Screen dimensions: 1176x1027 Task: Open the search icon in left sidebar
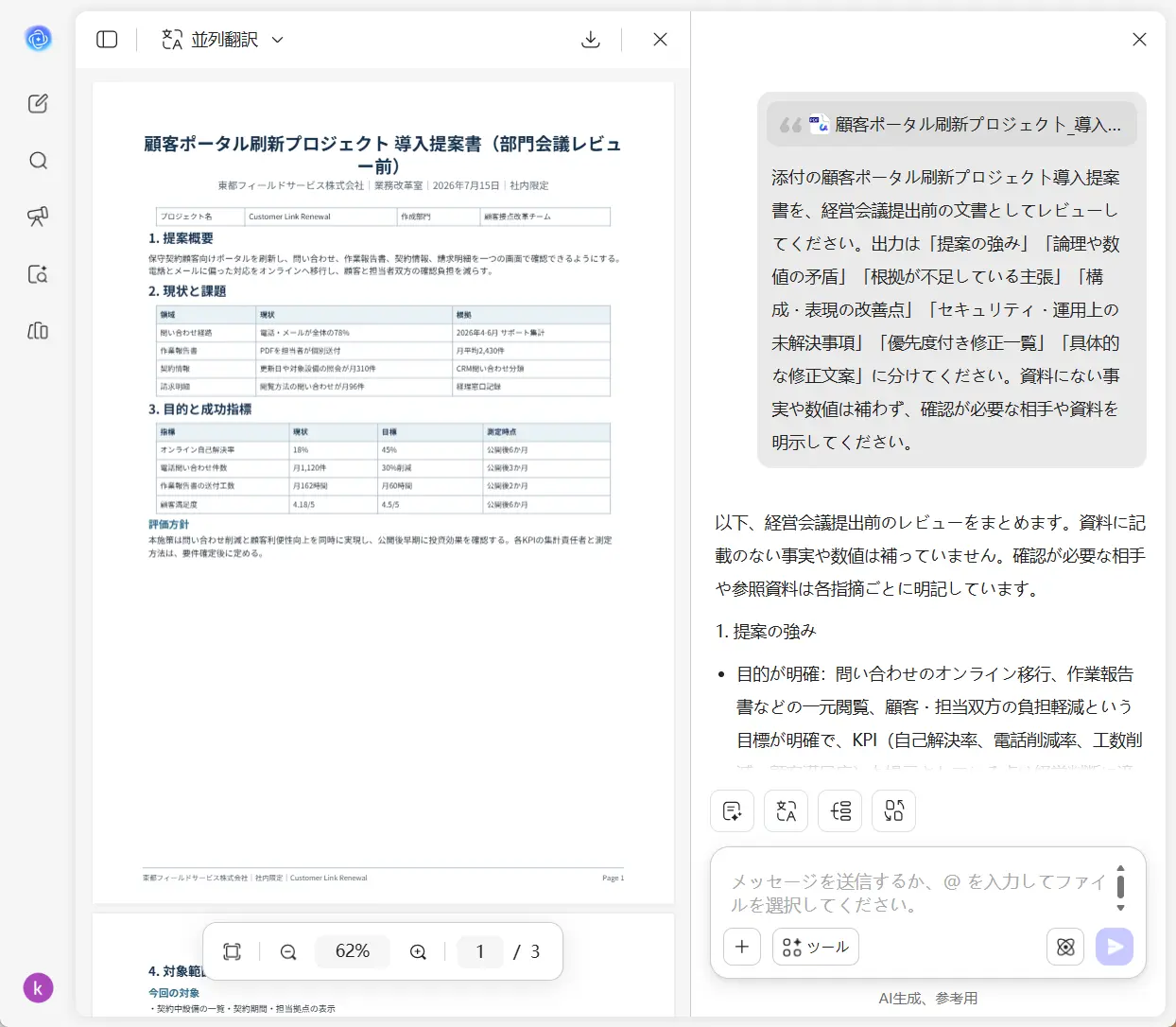coord(38,161)
